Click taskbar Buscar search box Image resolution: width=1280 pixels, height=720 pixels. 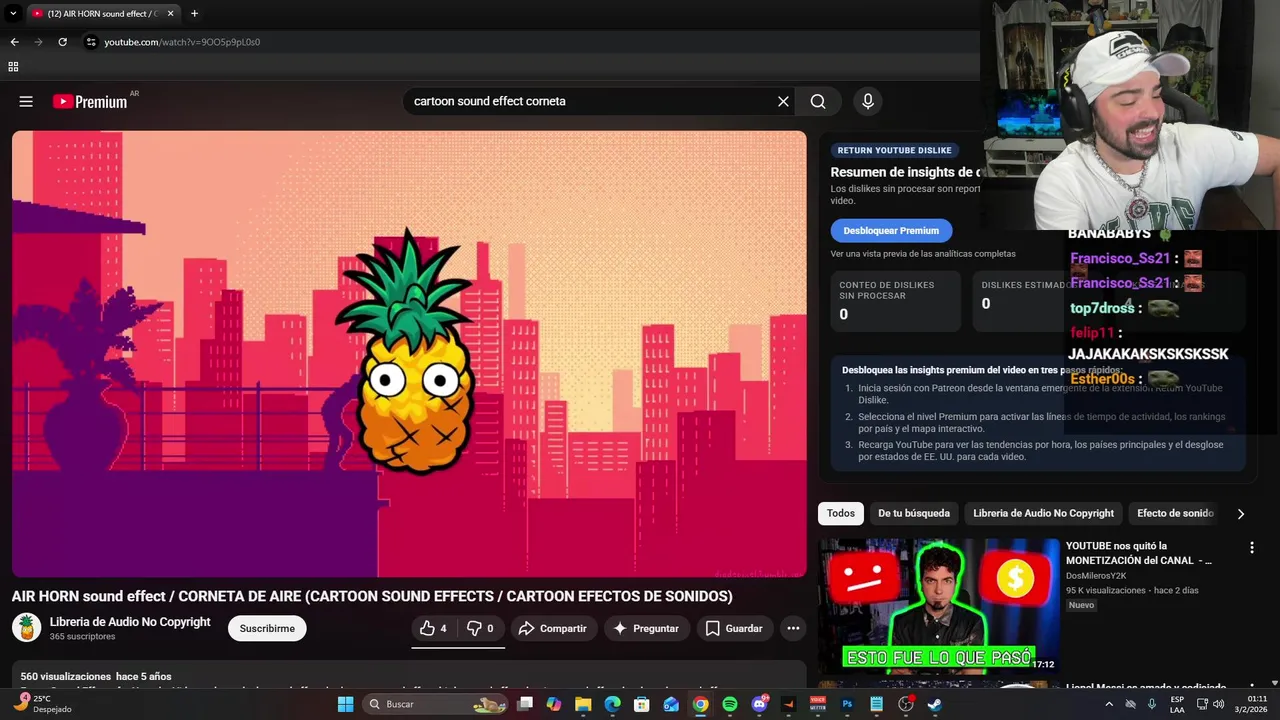pos(435,704)
